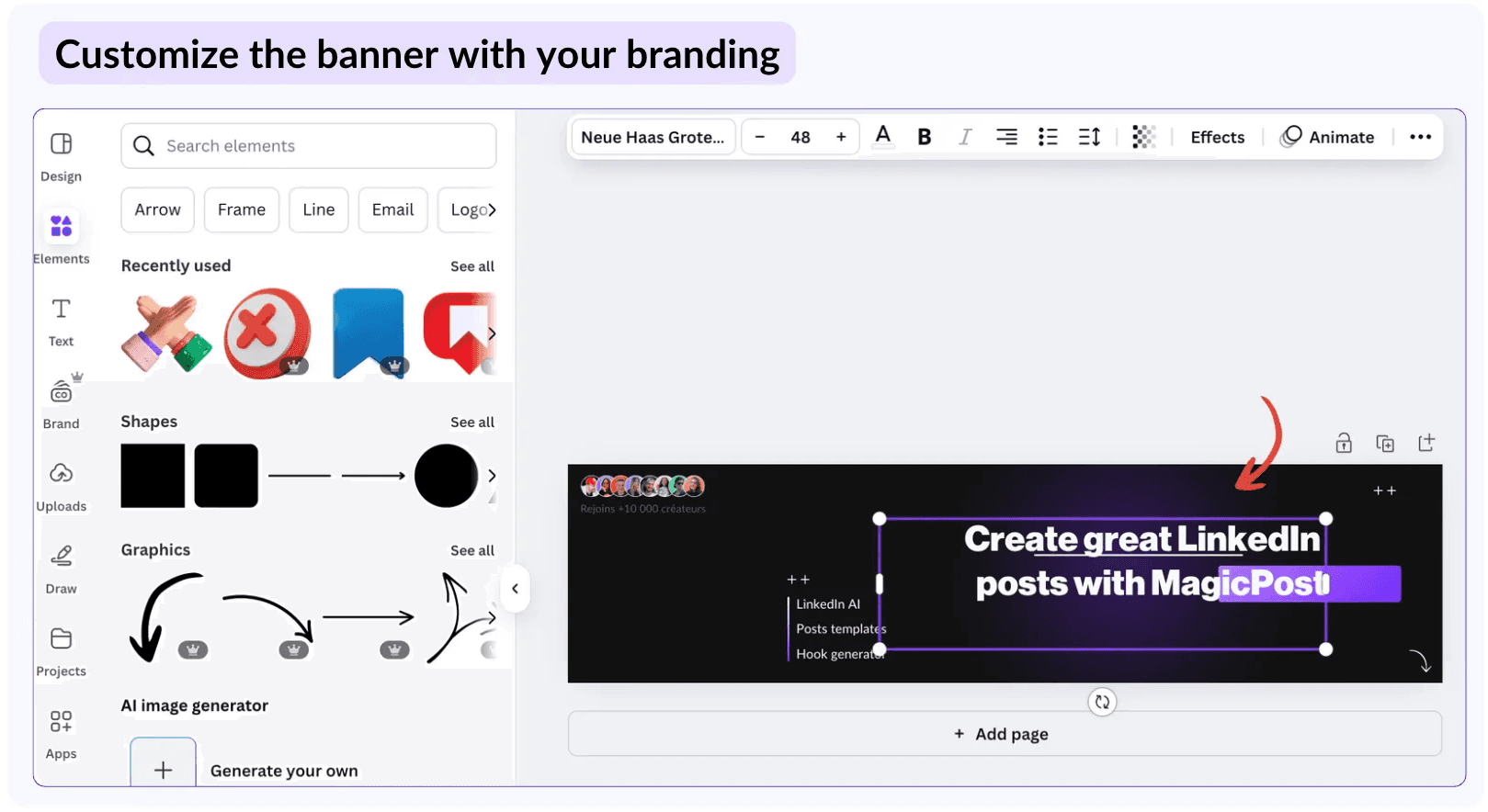The height and width of the screenshot is (812, 1488).
Task: Select the Arrow category chip
Action: click(x=158, y=210)
